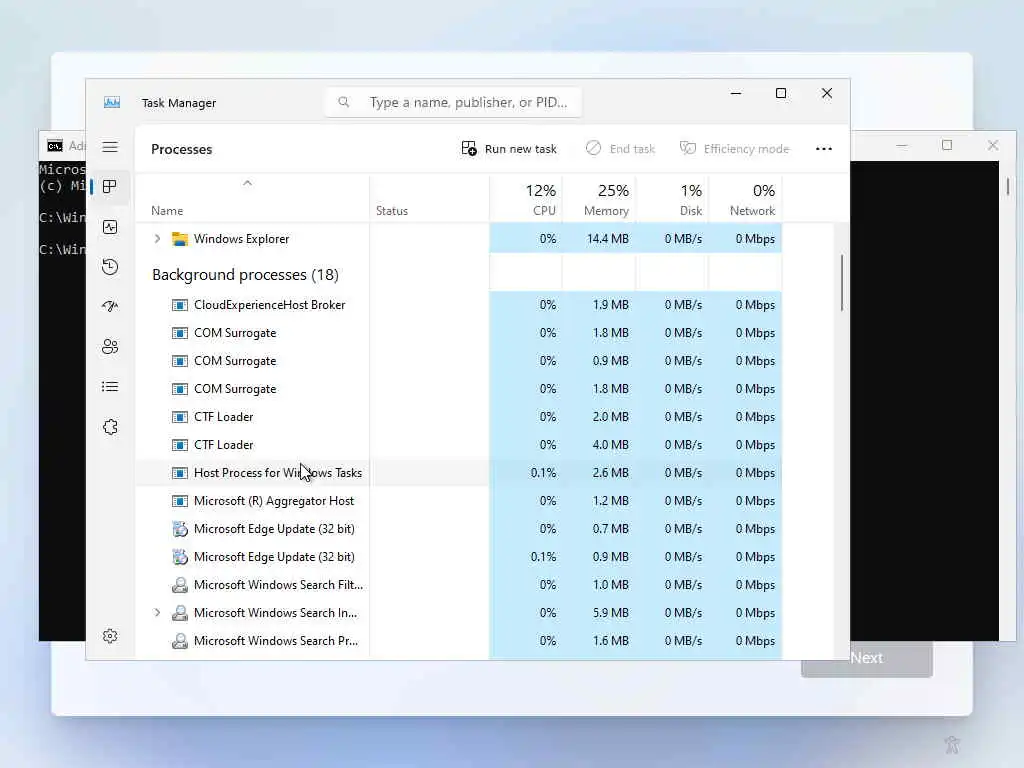Image resolution: width=1024 pixels, height=768 pixels.
Task: Click the accessibility icon at bottom right
Action: click(952, 744)
